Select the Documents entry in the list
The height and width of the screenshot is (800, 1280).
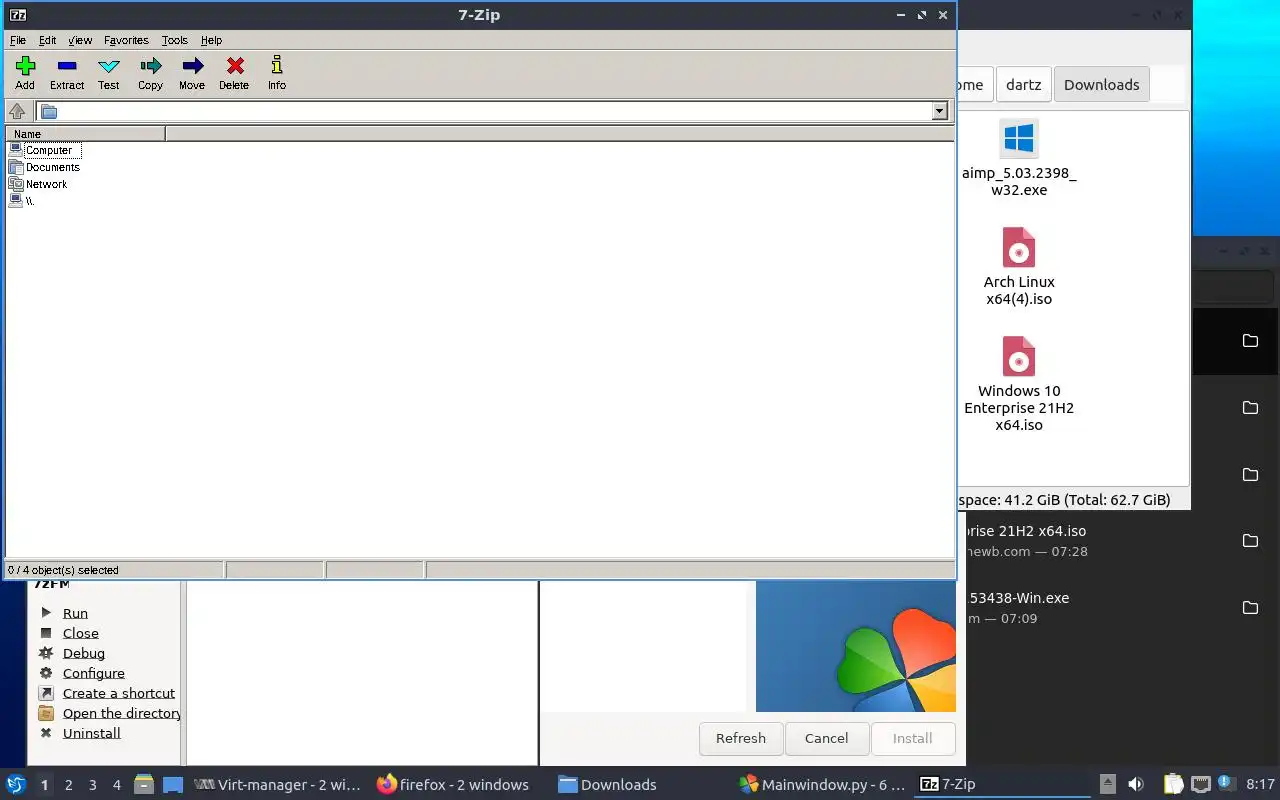click(53, 167)
